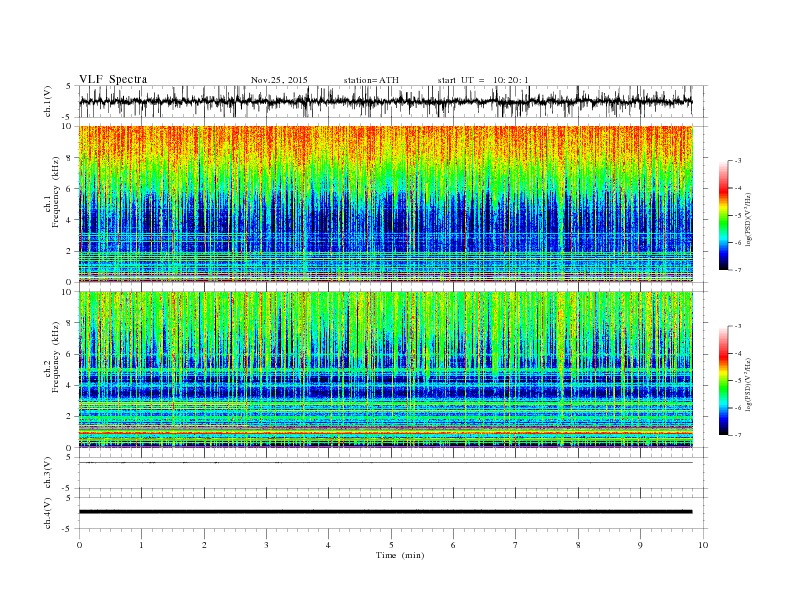Click the ch.2 colorbar "log(PSD)(V²/Hz)" label

748,384
